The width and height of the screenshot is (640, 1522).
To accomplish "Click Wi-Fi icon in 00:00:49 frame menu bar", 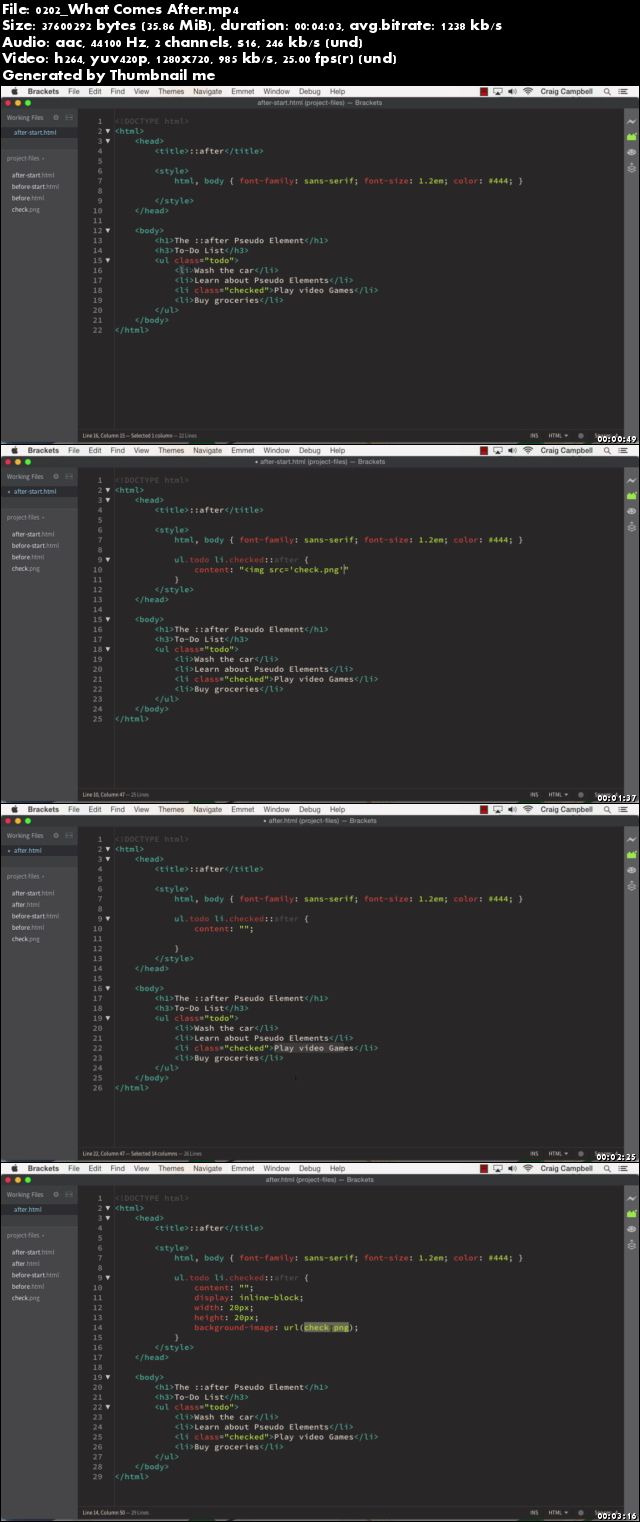I will tap(527, 91).
